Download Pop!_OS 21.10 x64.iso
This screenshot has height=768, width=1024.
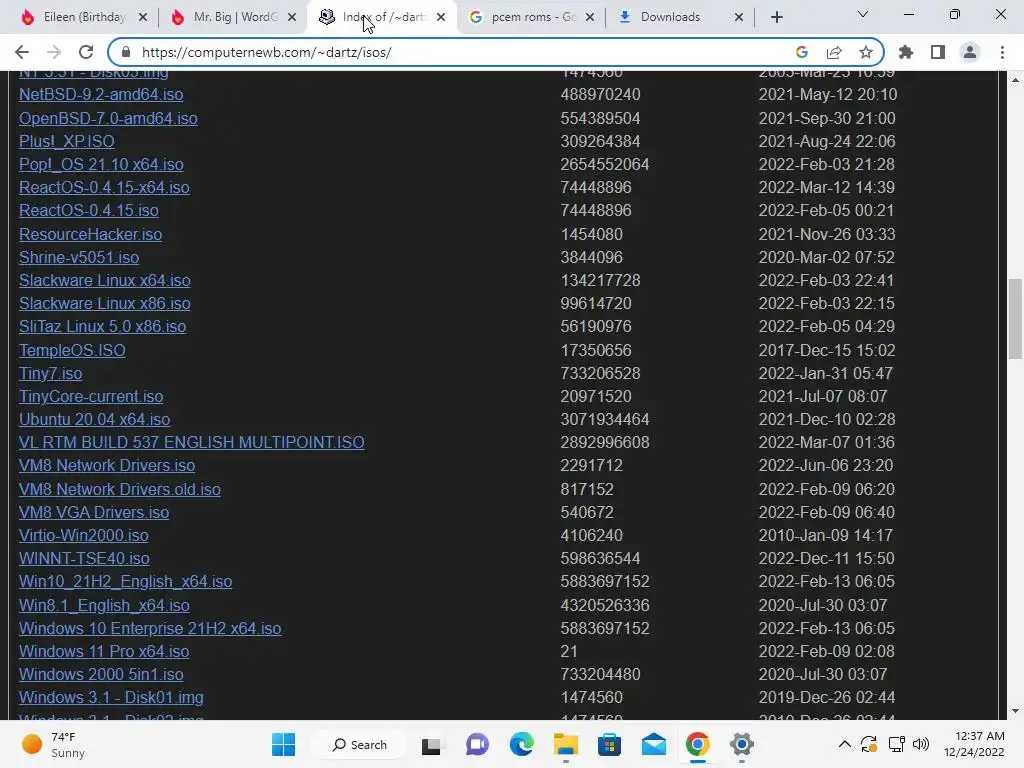coord(101,165)
